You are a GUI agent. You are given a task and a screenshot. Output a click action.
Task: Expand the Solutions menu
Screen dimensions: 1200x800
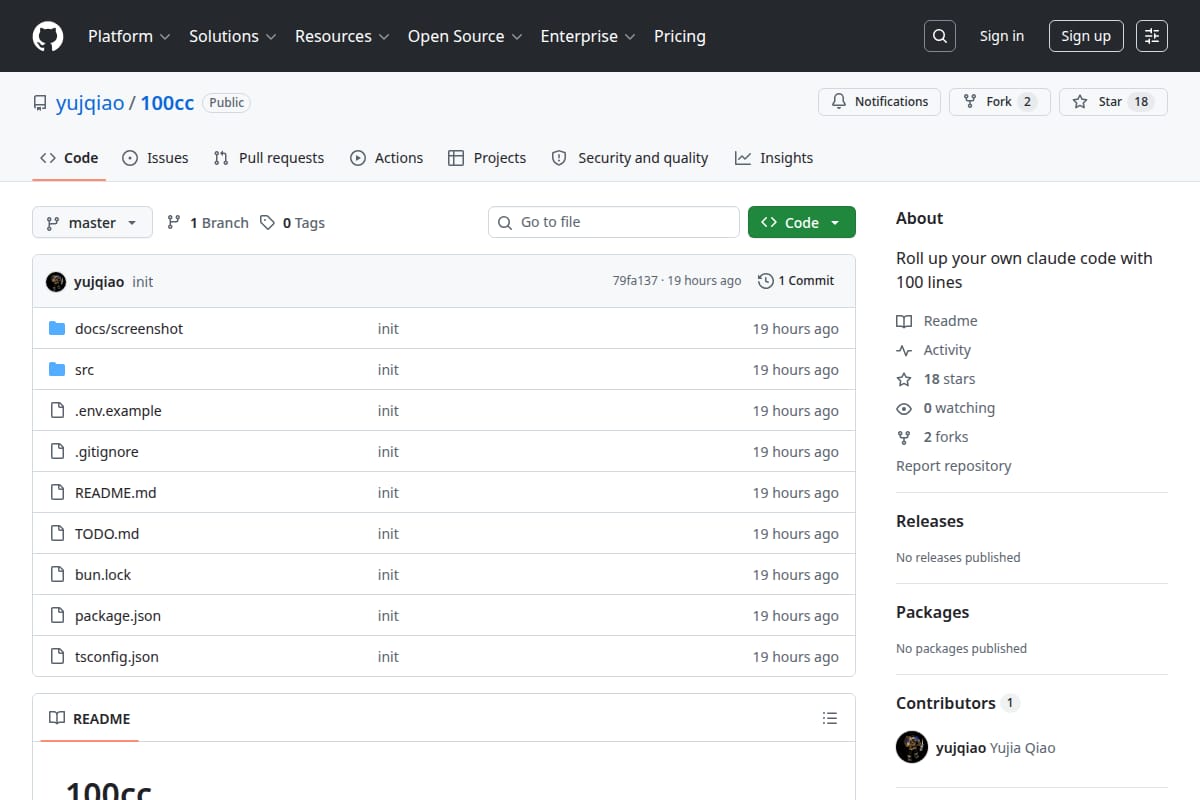point(231,36)
